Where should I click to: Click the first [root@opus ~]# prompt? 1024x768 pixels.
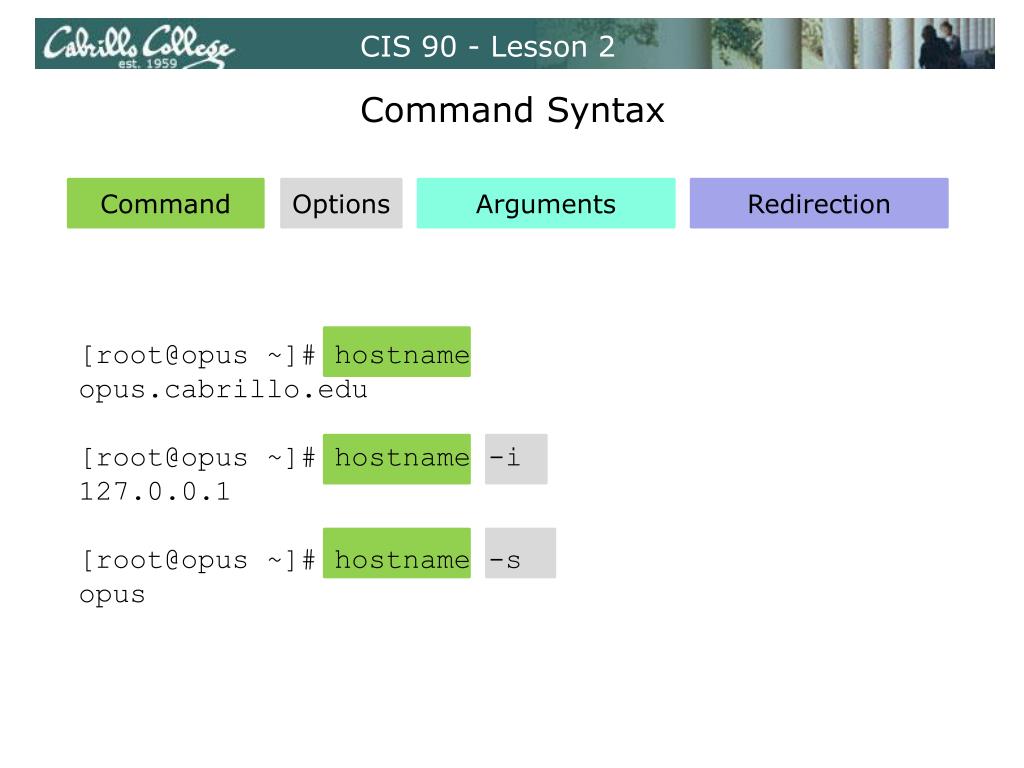pyautogui.click(x=199, y=355)
